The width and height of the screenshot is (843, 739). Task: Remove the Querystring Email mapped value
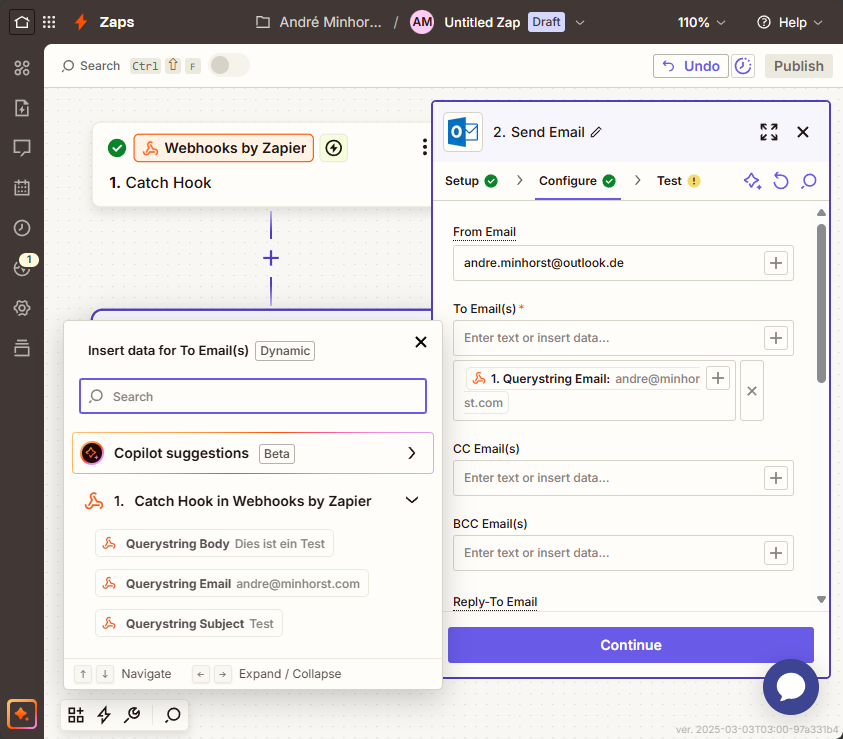click(x=752, y=390)
